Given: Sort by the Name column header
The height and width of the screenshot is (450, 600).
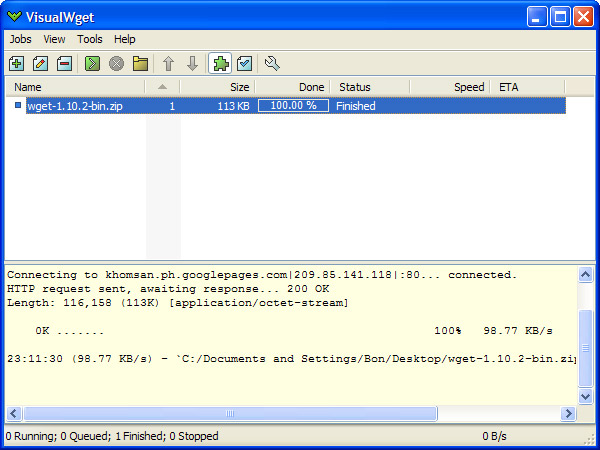Looking at the screenshot, I should [x=75, y=87].
